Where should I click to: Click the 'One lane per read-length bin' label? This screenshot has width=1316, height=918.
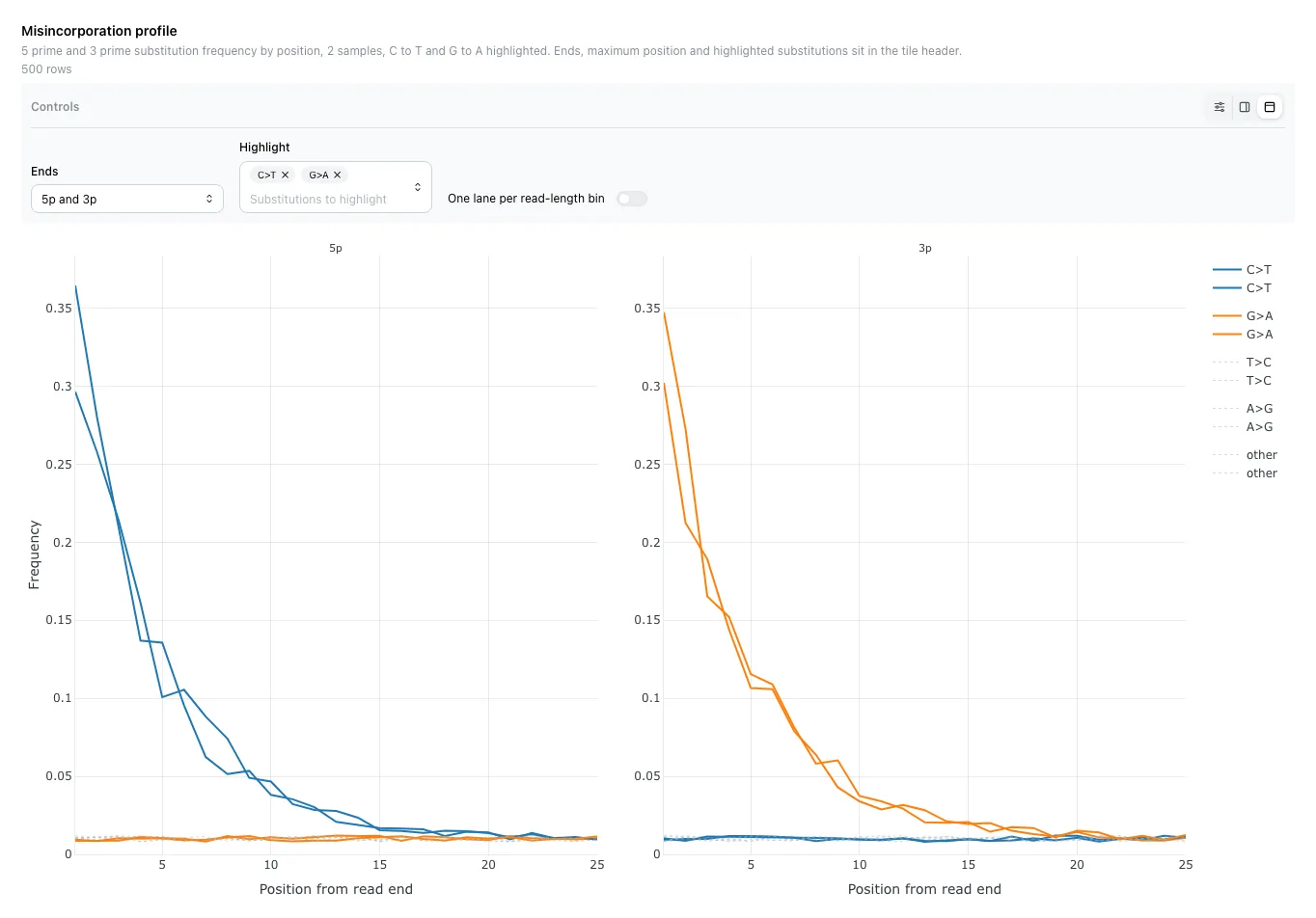click(x=526, y=199)
